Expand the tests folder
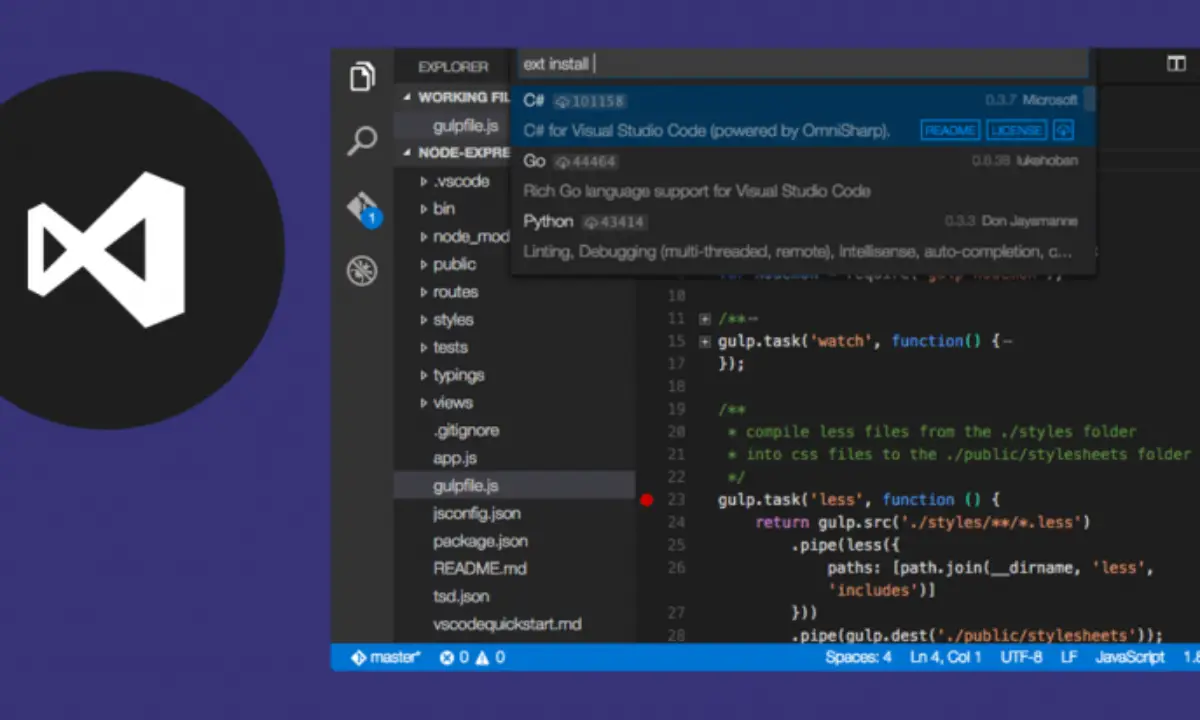The image size is (1200, 720). [x=424, y=348]
